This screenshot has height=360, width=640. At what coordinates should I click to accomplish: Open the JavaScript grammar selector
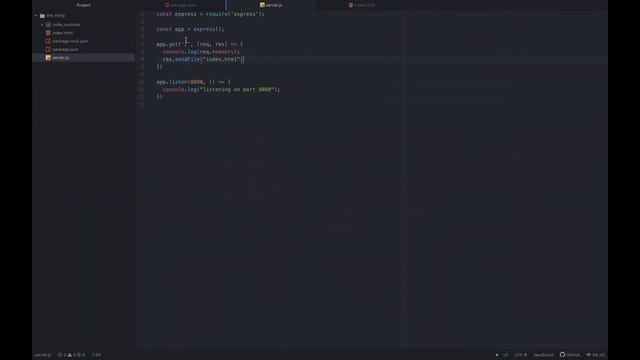point(543,355)
